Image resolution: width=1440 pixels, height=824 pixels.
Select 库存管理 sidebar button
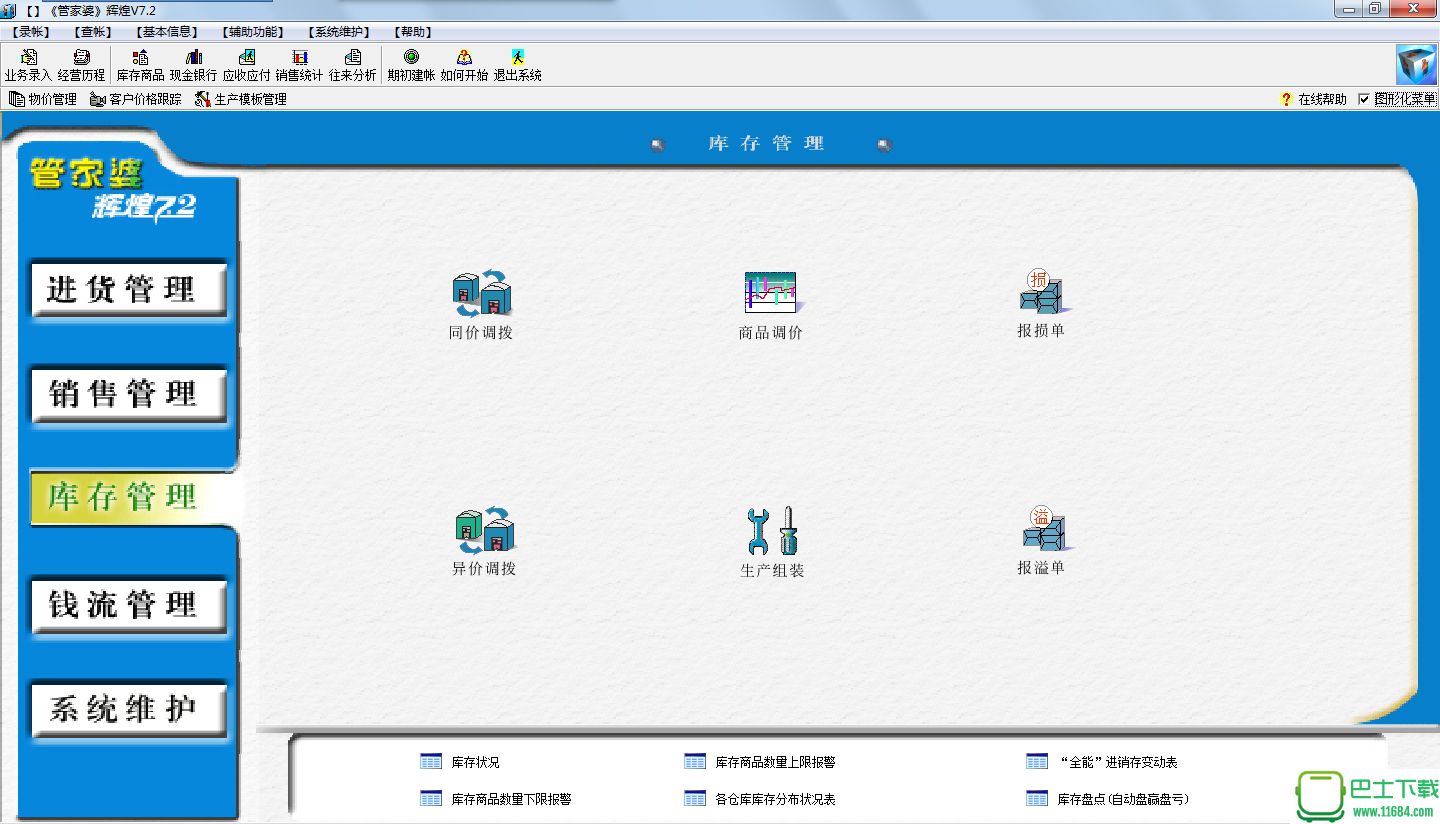[128, 497]
